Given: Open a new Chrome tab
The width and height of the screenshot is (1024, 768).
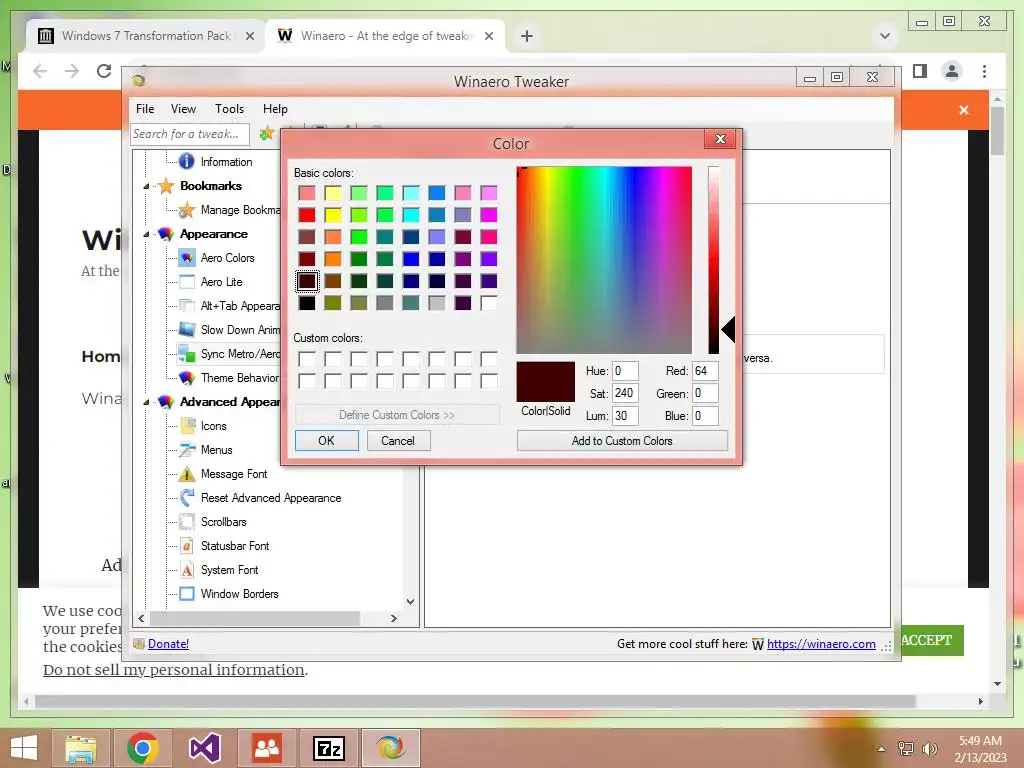Looking at the screenshot, I should click(527, 36).
